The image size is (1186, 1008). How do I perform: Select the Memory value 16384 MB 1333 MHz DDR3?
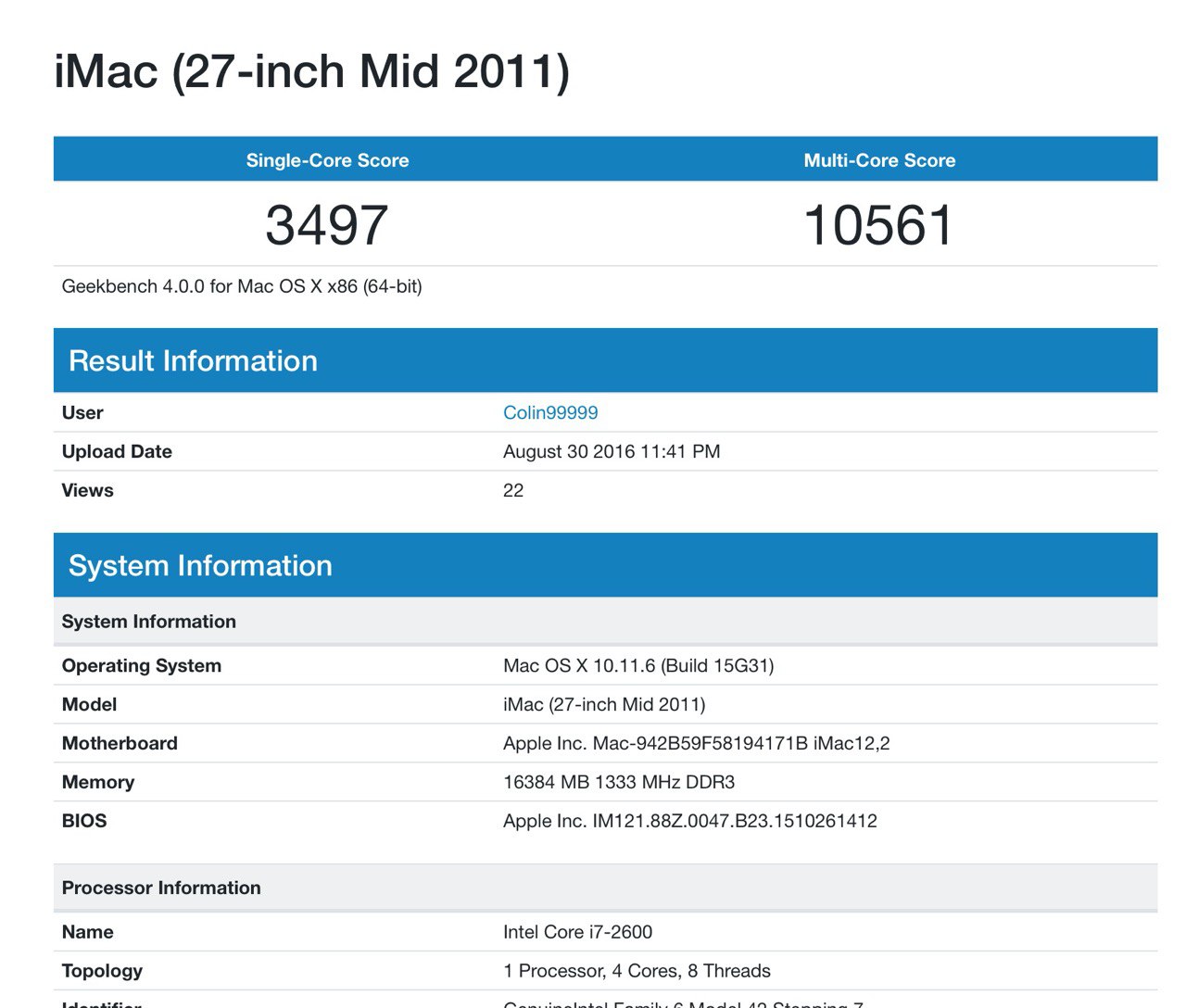click(x=619, y=783)
